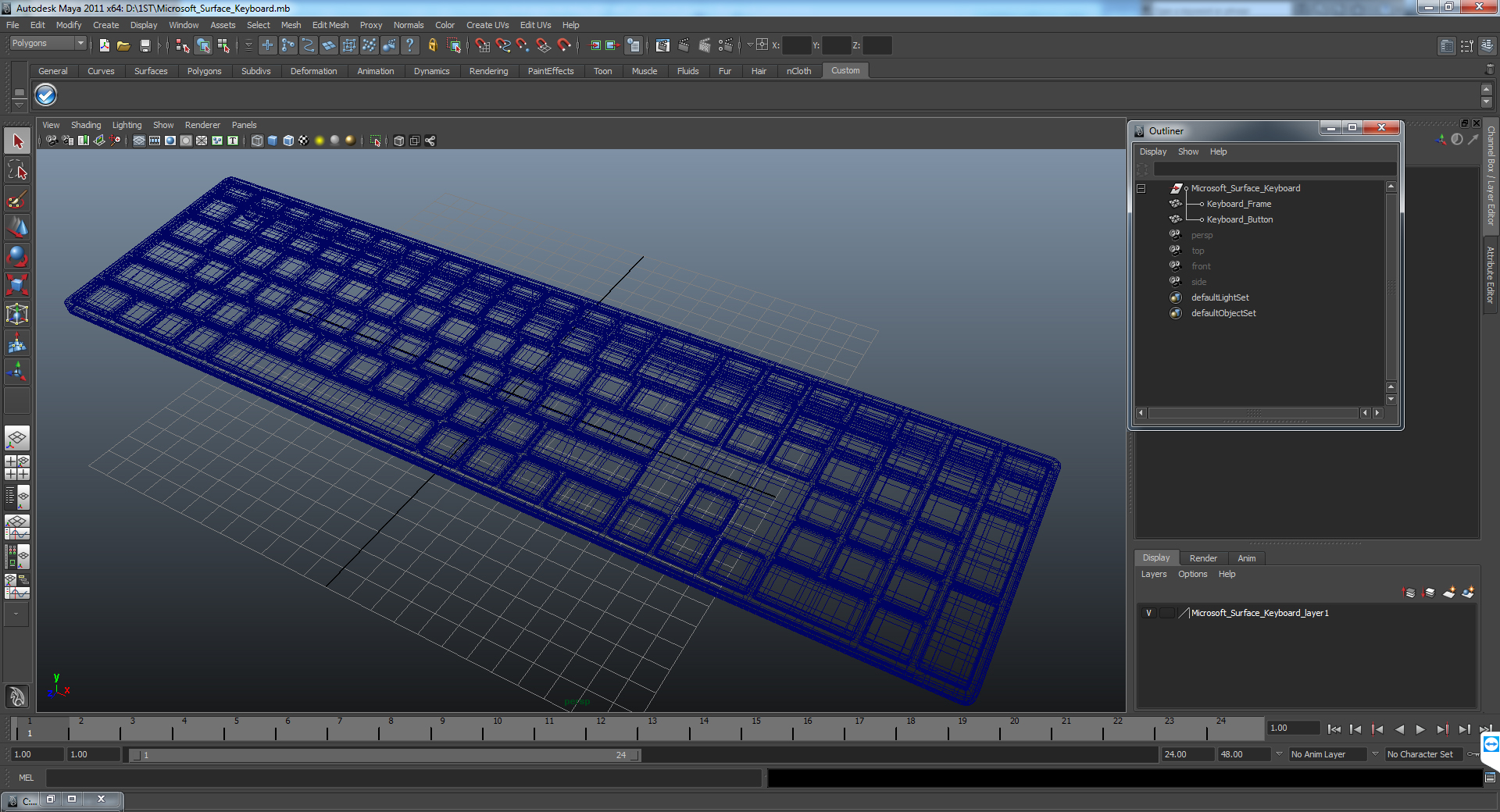Click the MEL command line input field
Image resolution: width=1500 pixels, height=812 pixels.
404,778
